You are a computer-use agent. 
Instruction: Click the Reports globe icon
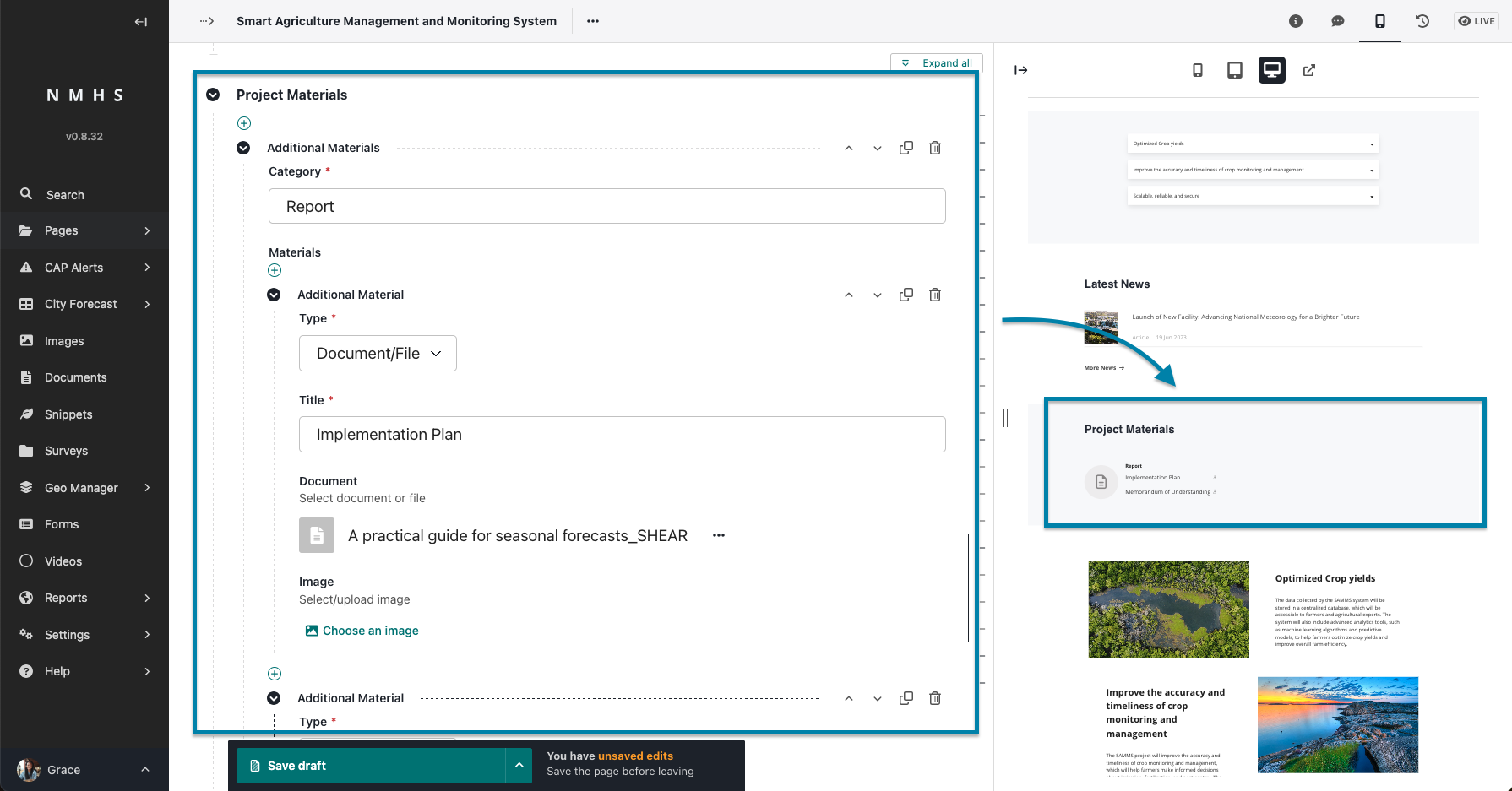coord(26,598)
